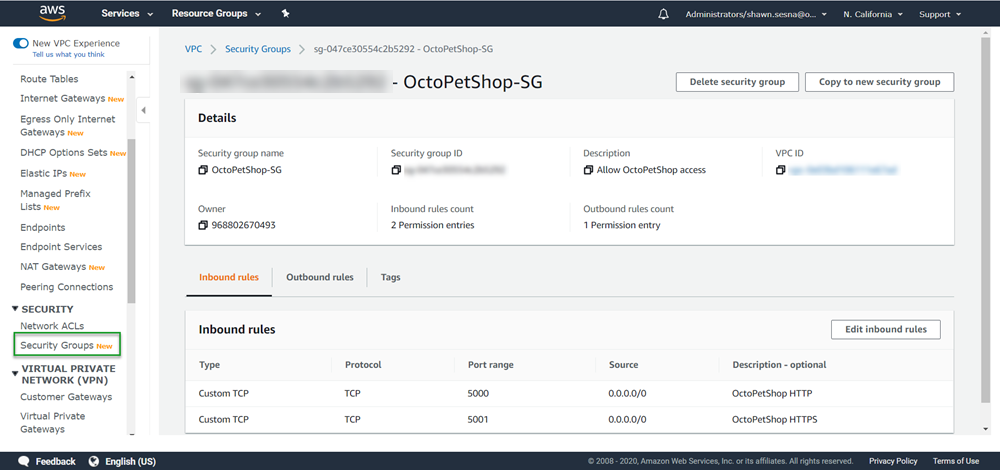Click the English (US) language selector
This screenshot has height=470, width=1000.
coord(130,461)
